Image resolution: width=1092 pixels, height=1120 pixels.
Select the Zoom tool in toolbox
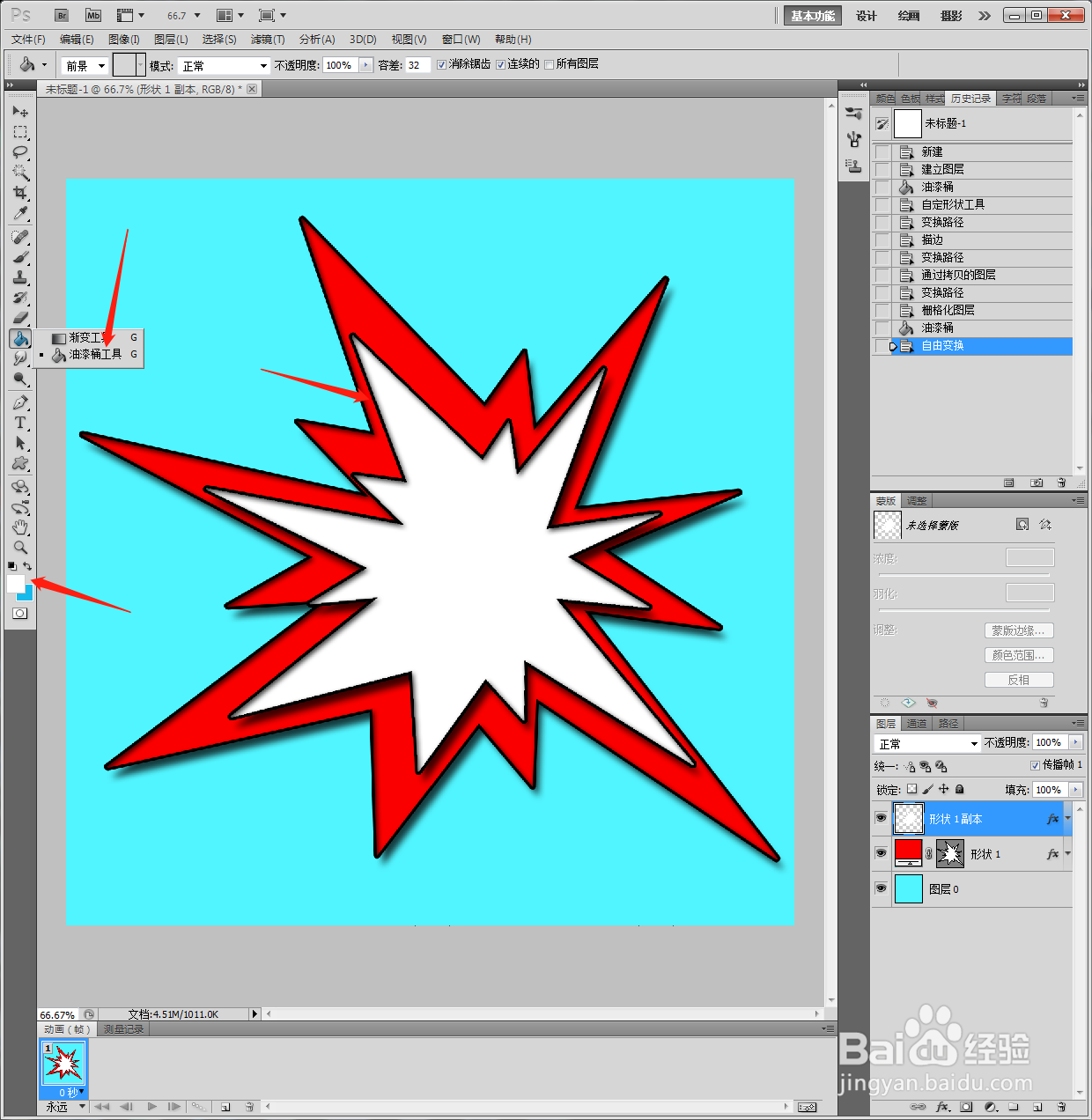click(20, 548)
